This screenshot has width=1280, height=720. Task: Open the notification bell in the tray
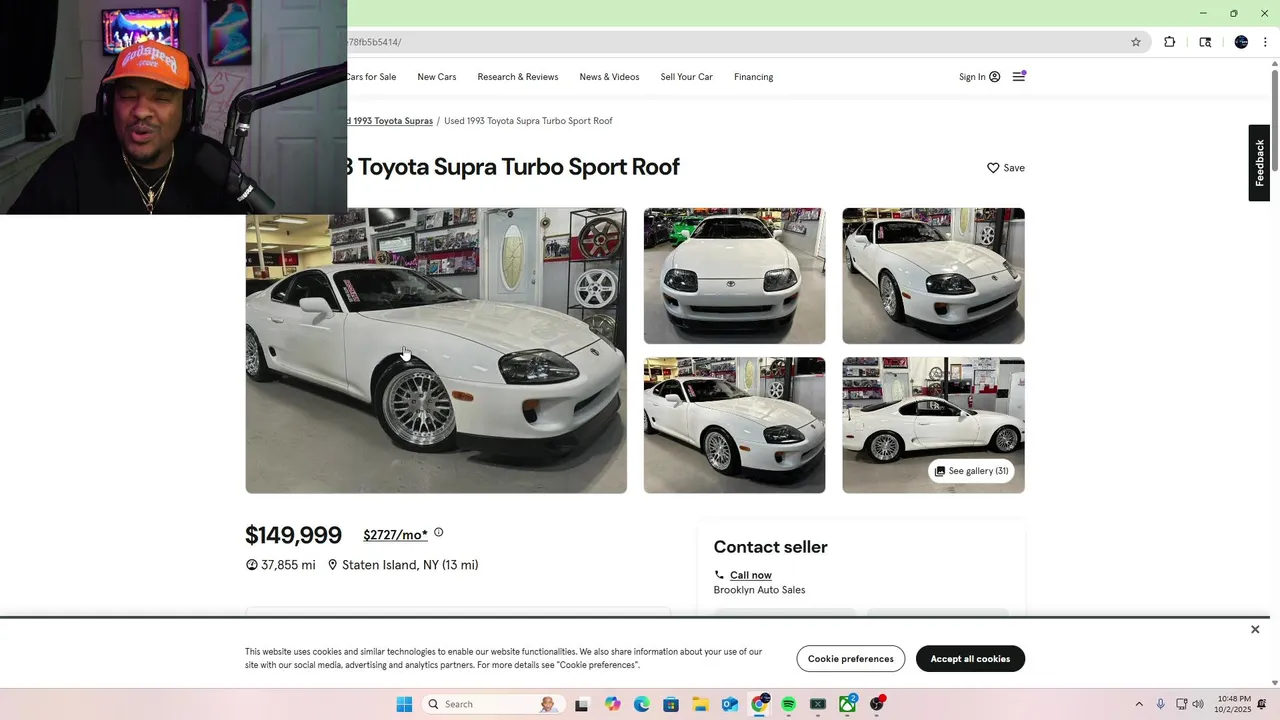point(1262,704)
